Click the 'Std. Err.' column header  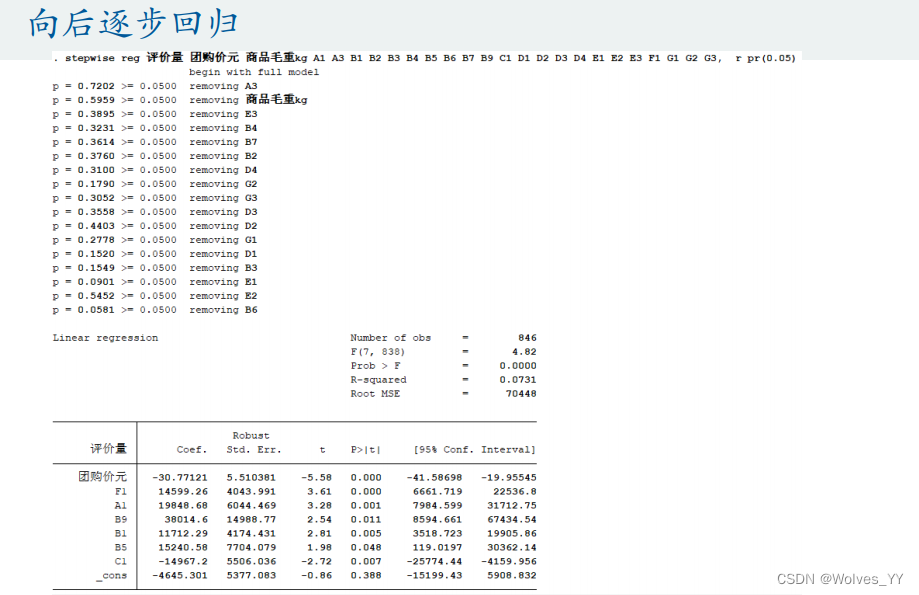point(254,450)
